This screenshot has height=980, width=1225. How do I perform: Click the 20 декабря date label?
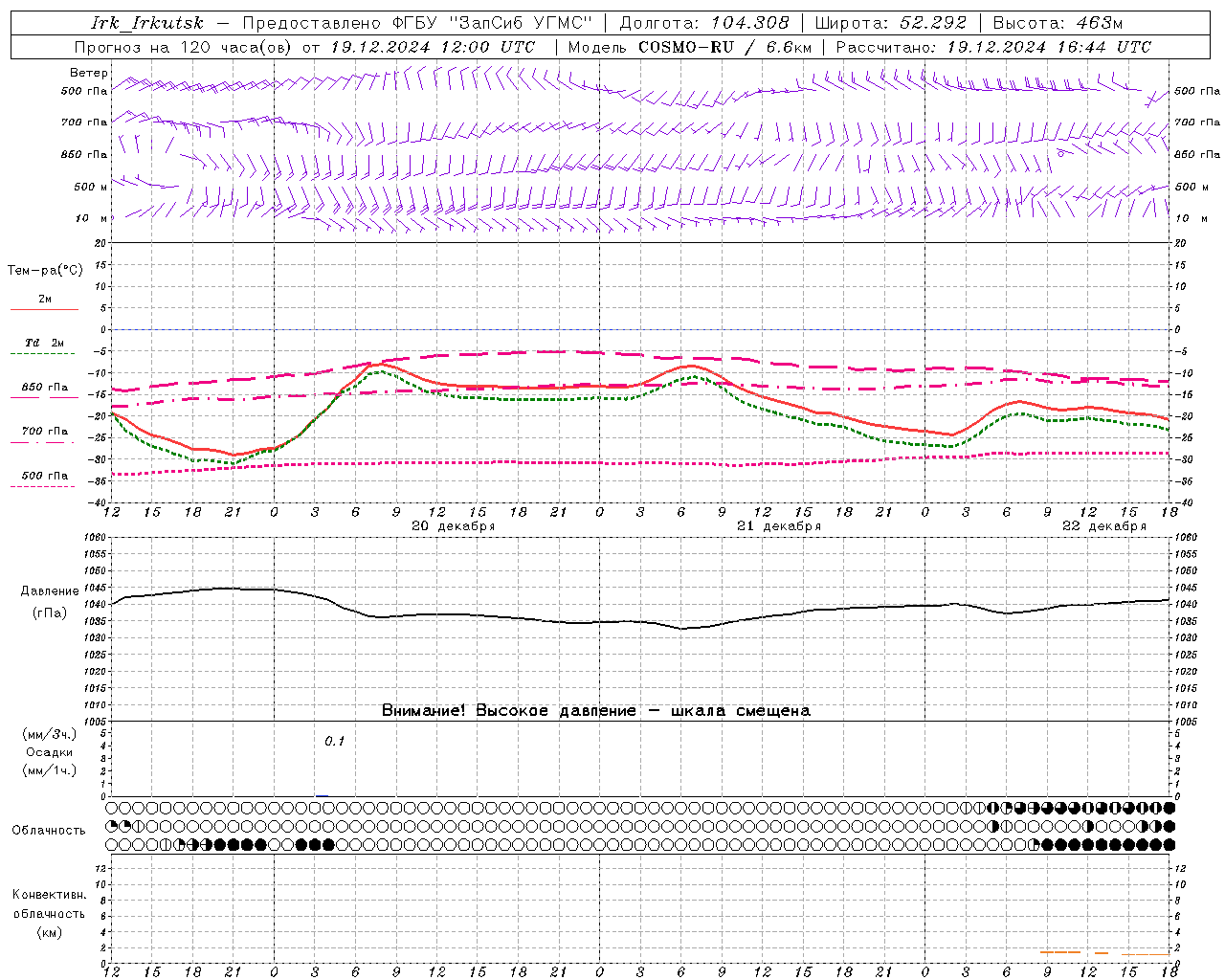pyautogui.click(x=453, y=526)
